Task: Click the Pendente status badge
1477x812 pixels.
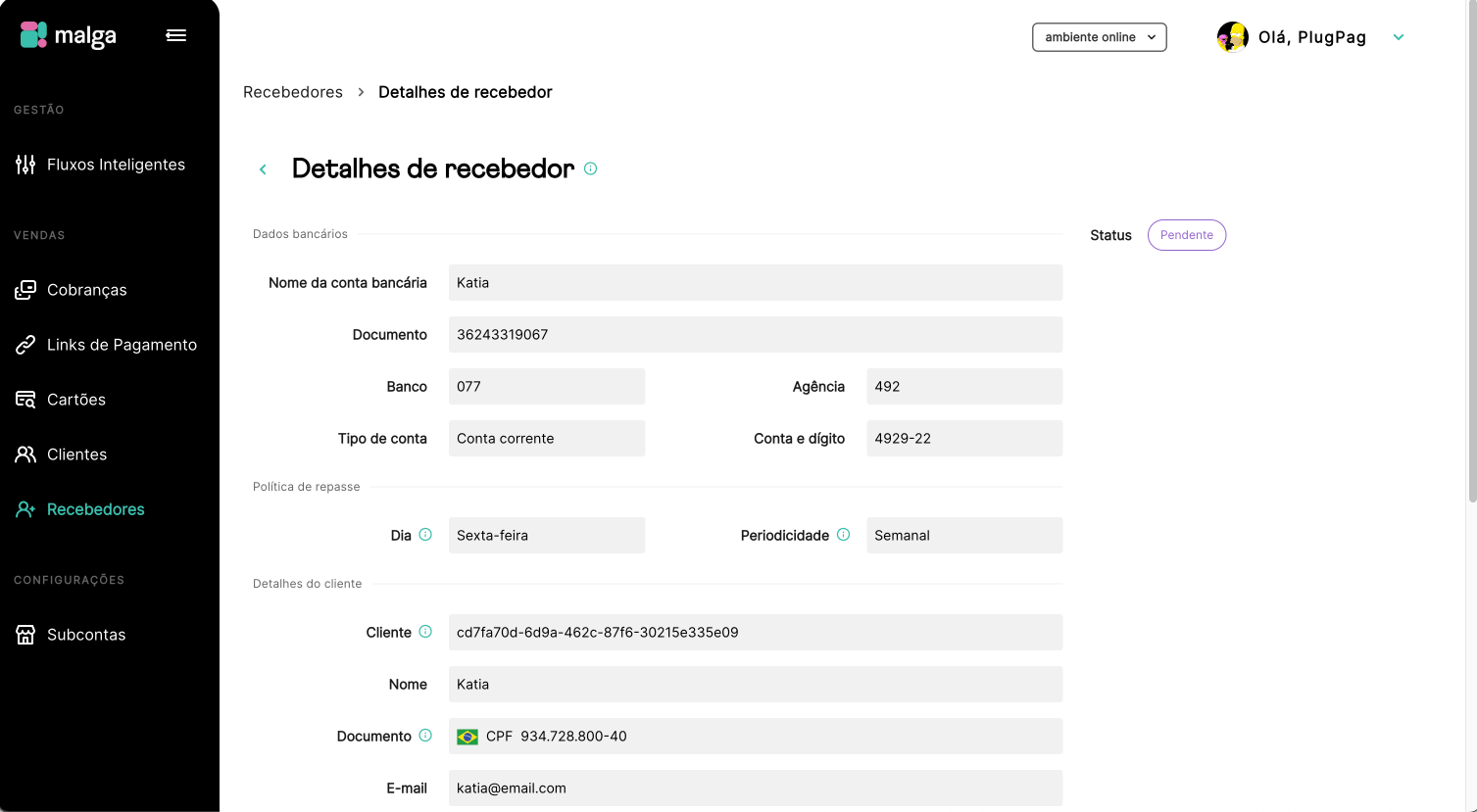Action: point(1187,235)
